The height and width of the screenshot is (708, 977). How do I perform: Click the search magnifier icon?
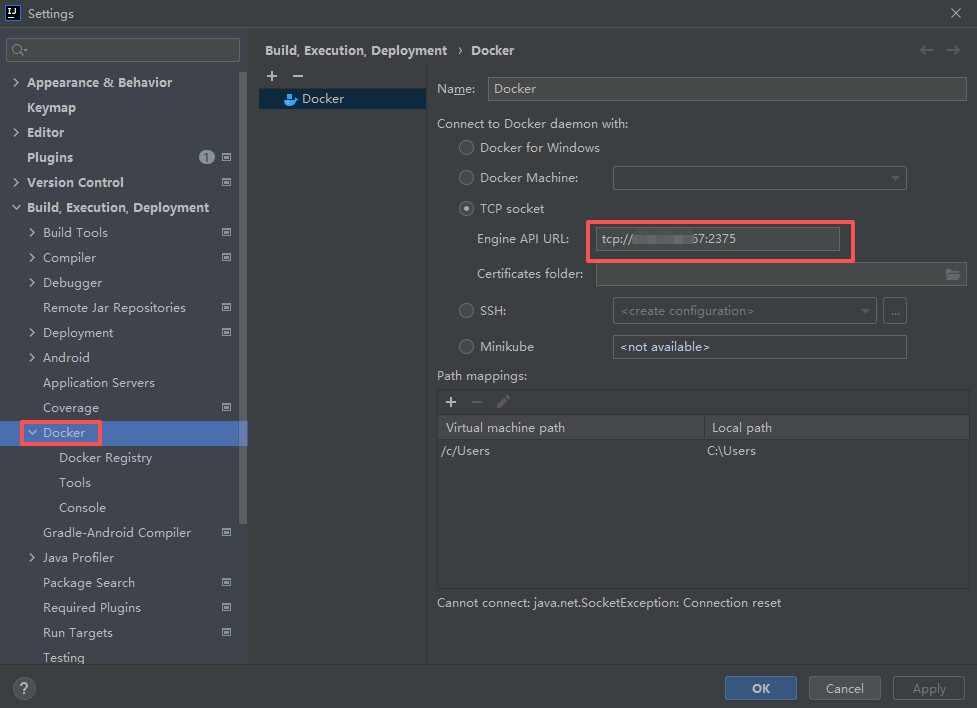tap(19, 50)
